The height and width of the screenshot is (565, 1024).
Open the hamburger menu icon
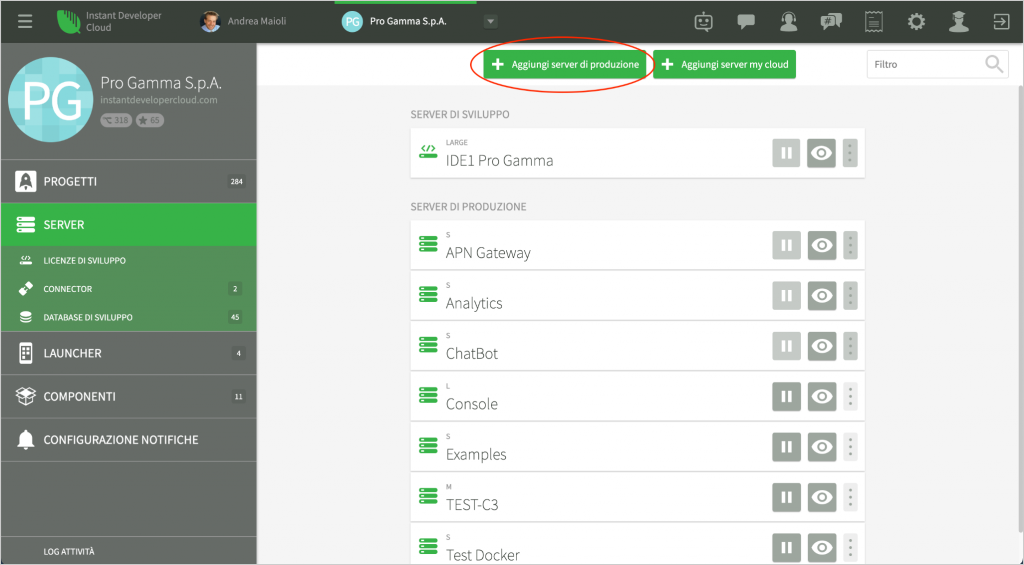(x=25, y=22)
